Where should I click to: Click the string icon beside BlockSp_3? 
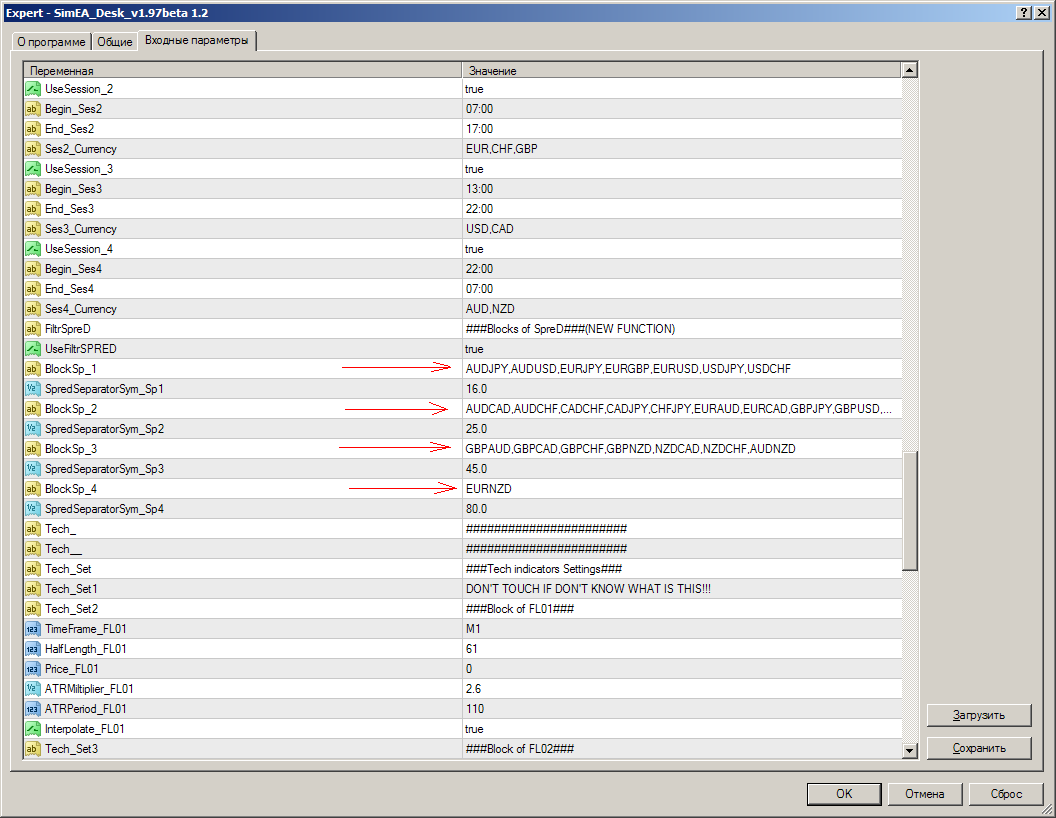(32, 449)
